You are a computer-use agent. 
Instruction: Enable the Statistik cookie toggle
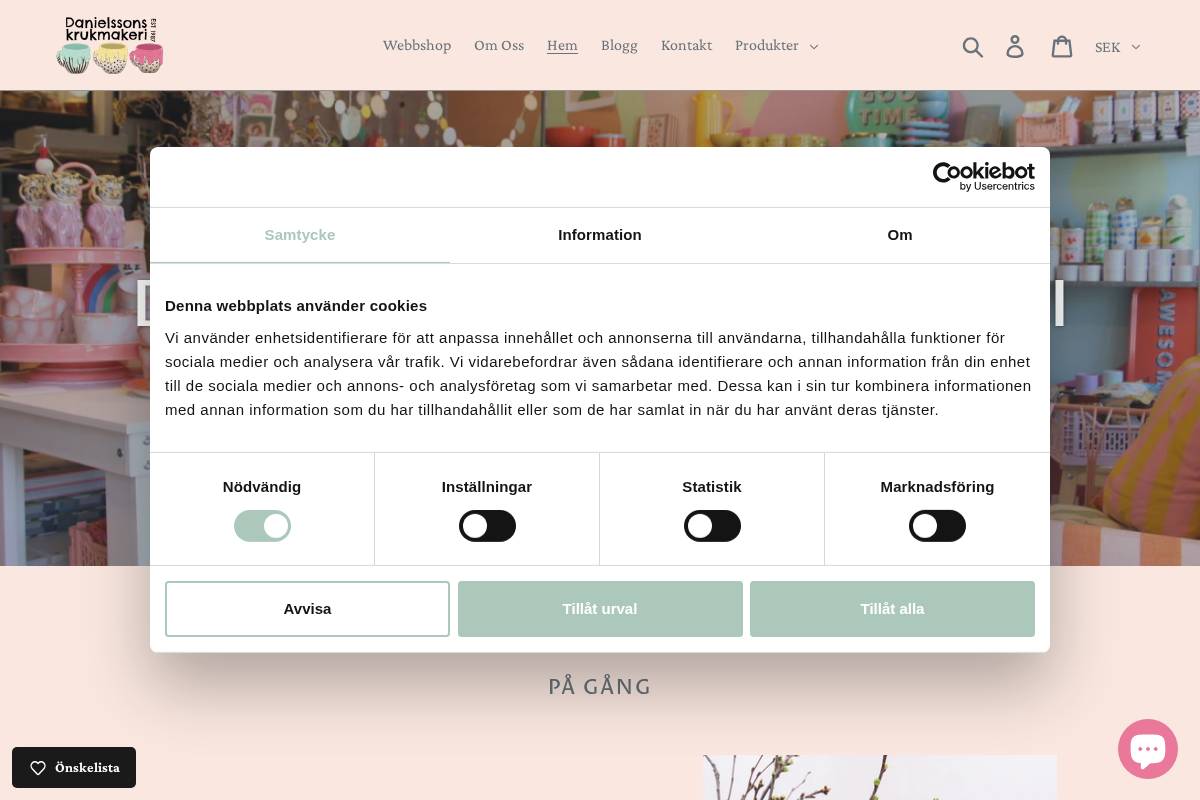click(x=712, y=526)
